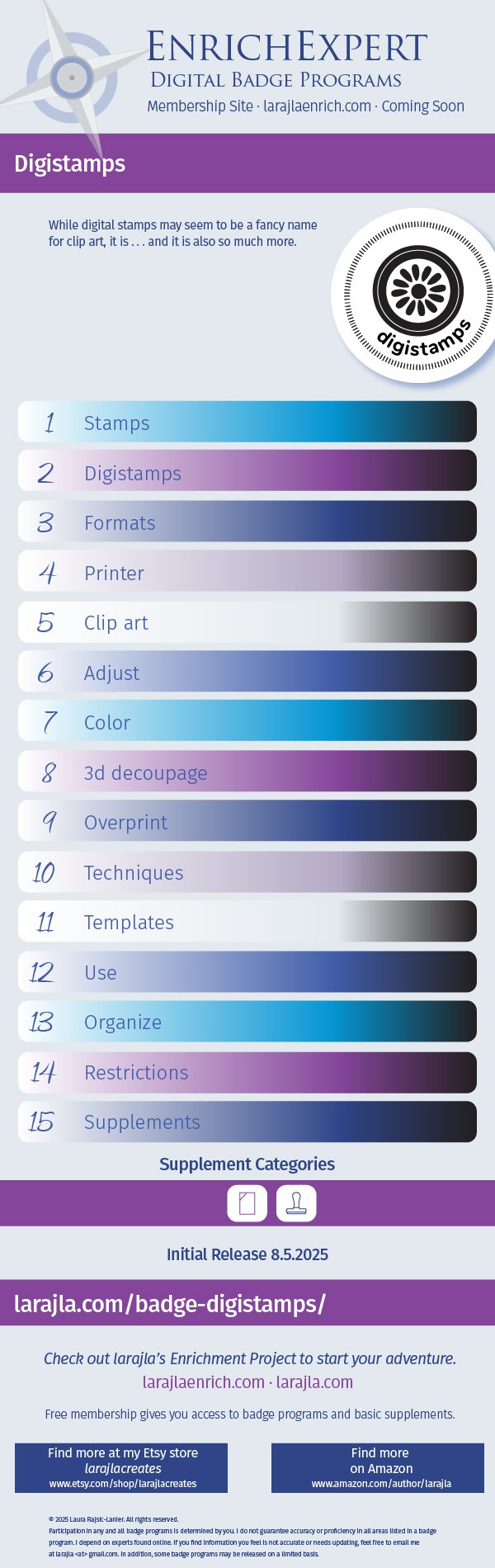Viewport: 495px width, 1568px height.
Task: Open step 1 Stamps bar
Action: click(x=247, y=422)
